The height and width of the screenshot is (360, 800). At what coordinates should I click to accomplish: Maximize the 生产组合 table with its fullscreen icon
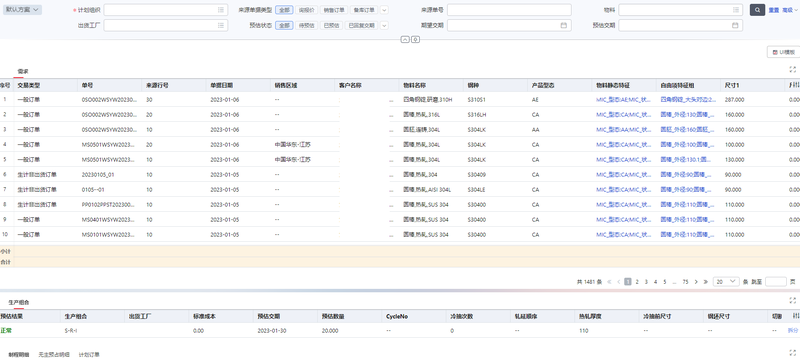[x=792, y=301]
